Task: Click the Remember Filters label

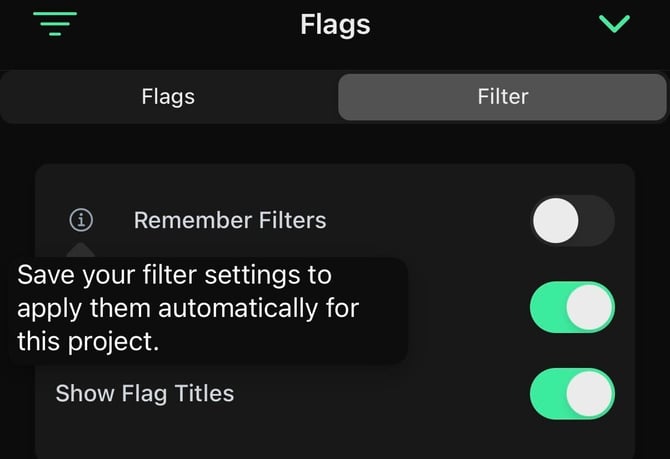Action: (230, 219)
